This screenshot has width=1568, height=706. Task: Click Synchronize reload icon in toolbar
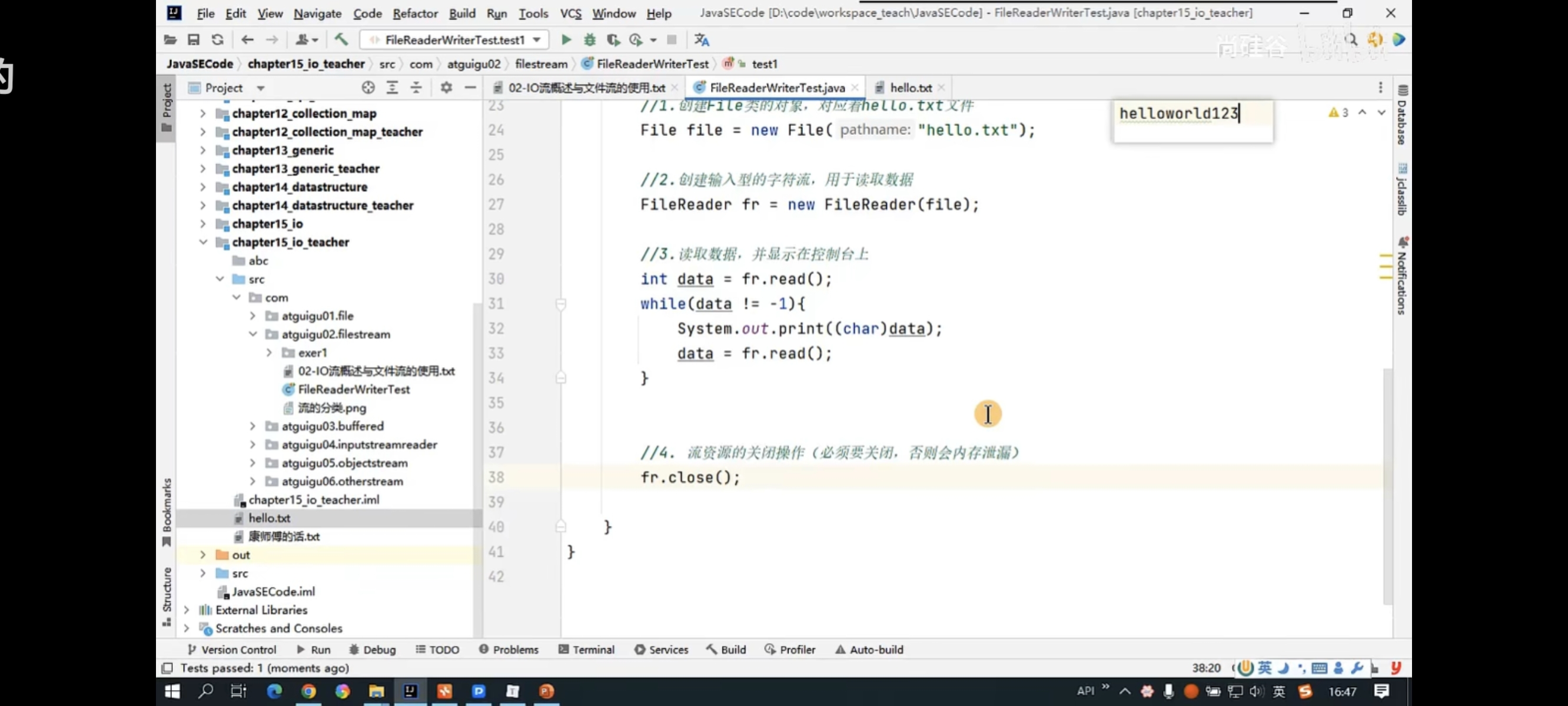[217, 39]
